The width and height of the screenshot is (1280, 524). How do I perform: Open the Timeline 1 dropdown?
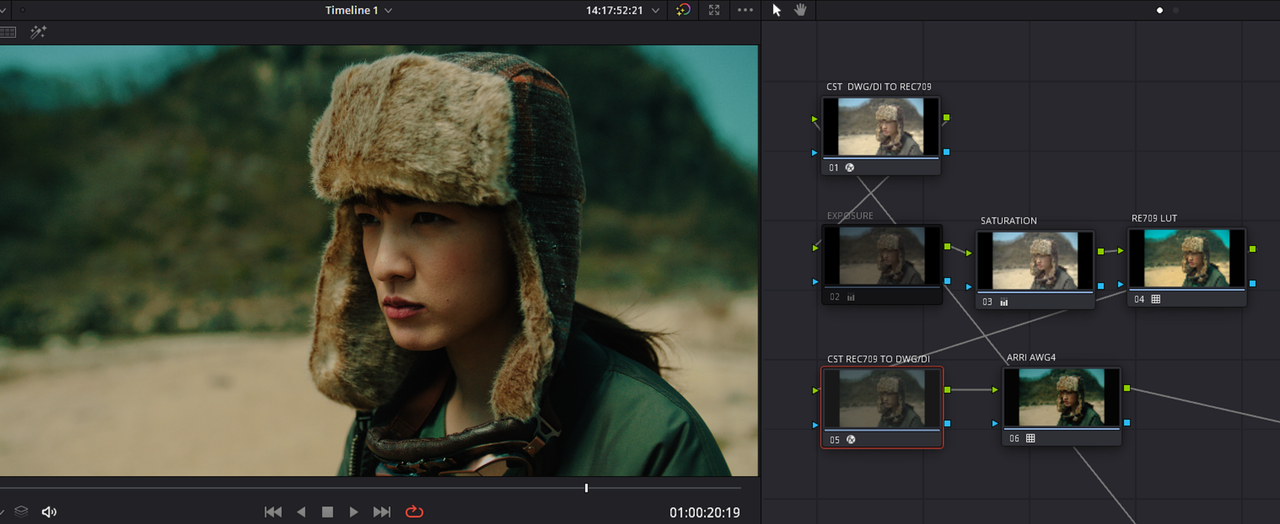click(x=359, y=10)
